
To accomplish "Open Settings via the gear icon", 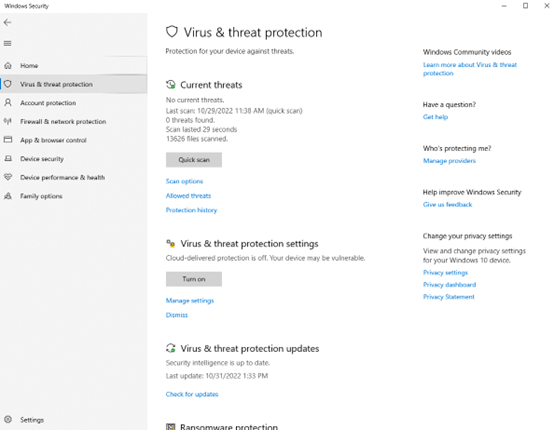I will click(x=8, y=419).
